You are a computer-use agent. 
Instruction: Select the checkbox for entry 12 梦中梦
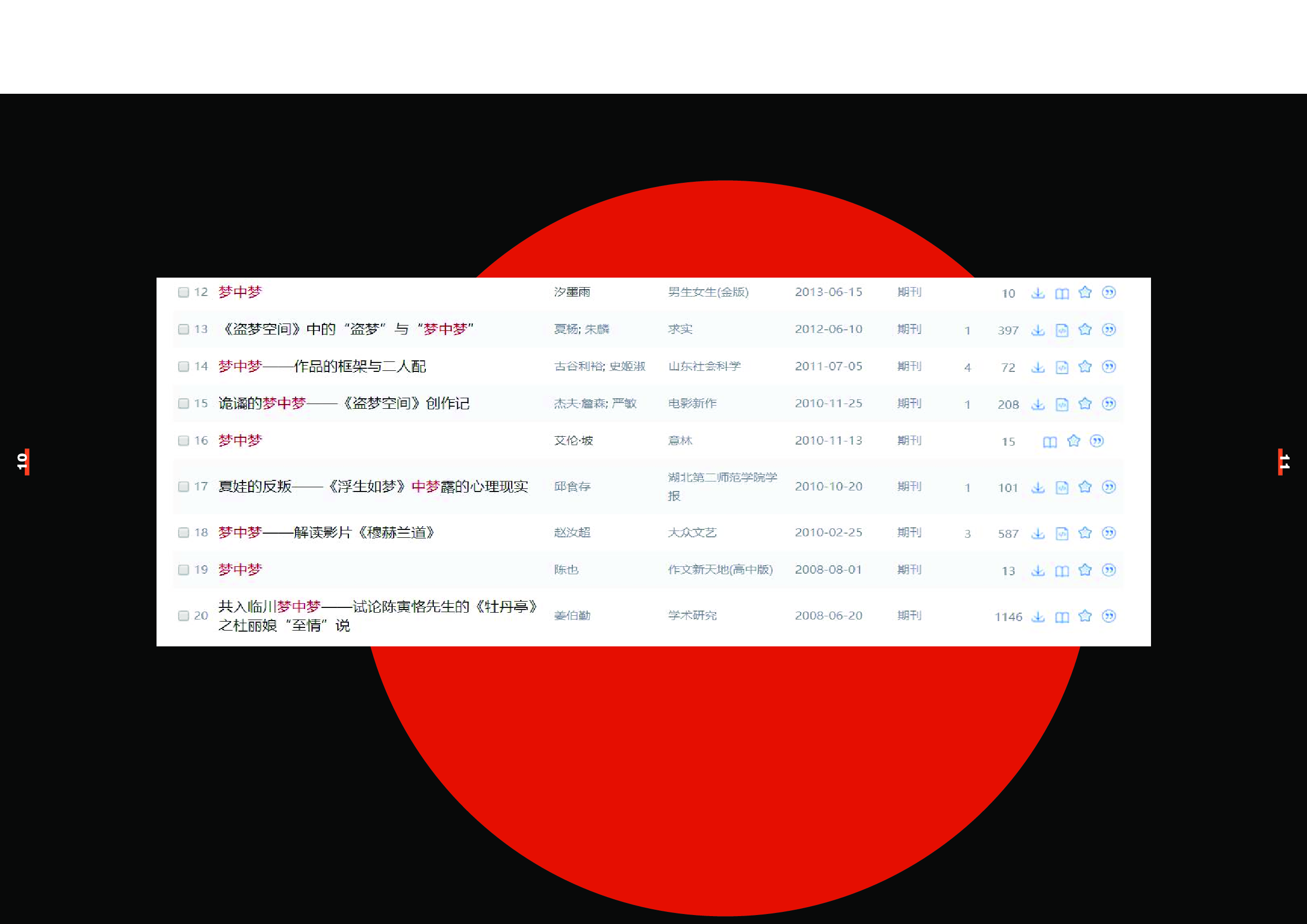tap(183, 292)
